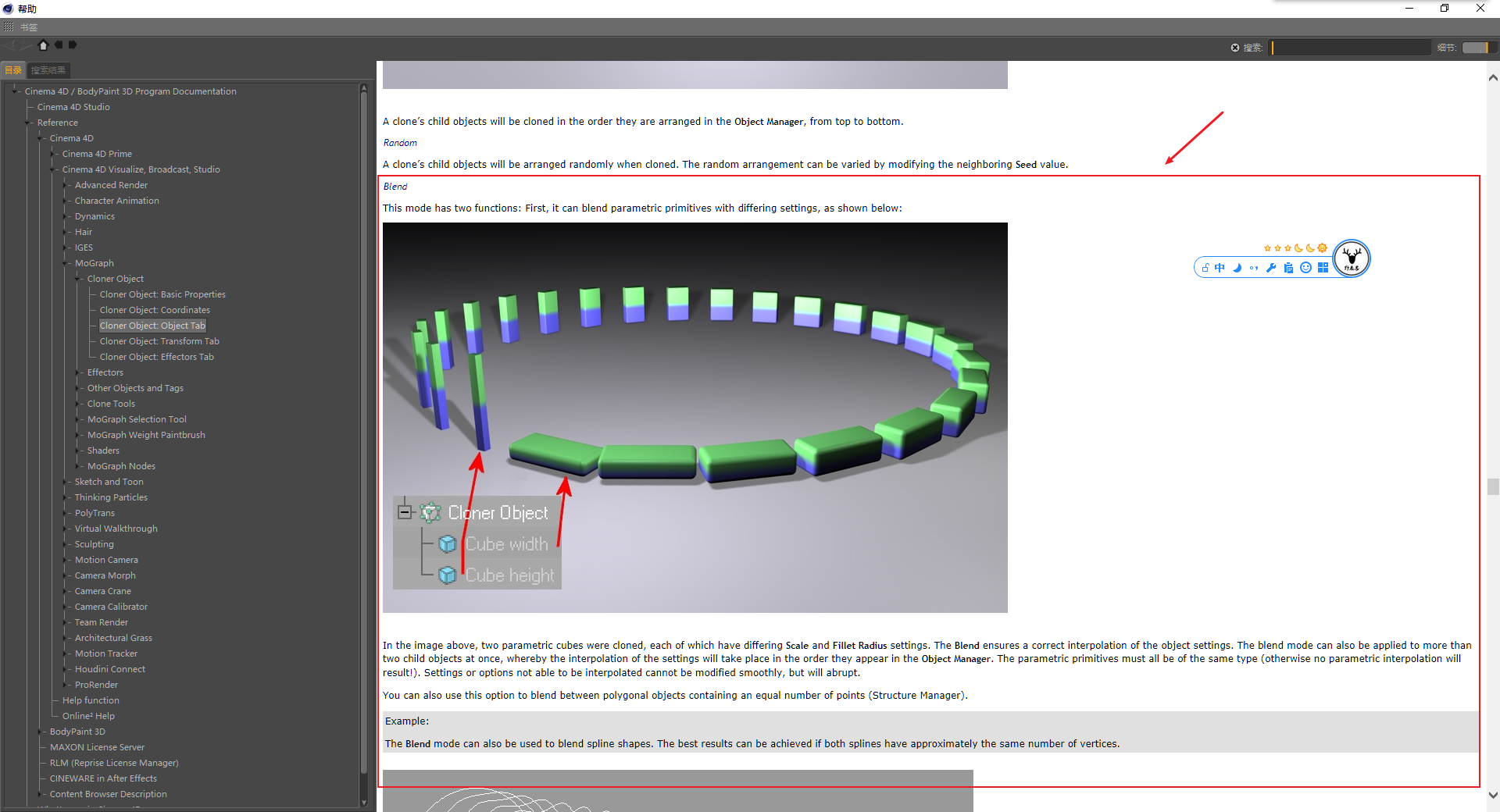Image resolution: width=1500 pixels, height=812 pixels.
Task: Collapse the MoGraph tree node
Action: click(66, 263)
